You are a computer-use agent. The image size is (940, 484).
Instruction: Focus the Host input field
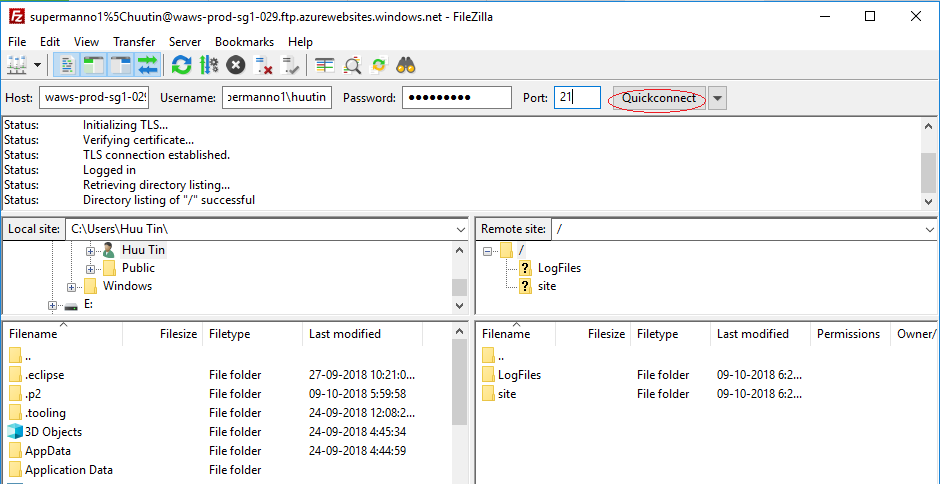pyautogui.click(x=94, y=98)
